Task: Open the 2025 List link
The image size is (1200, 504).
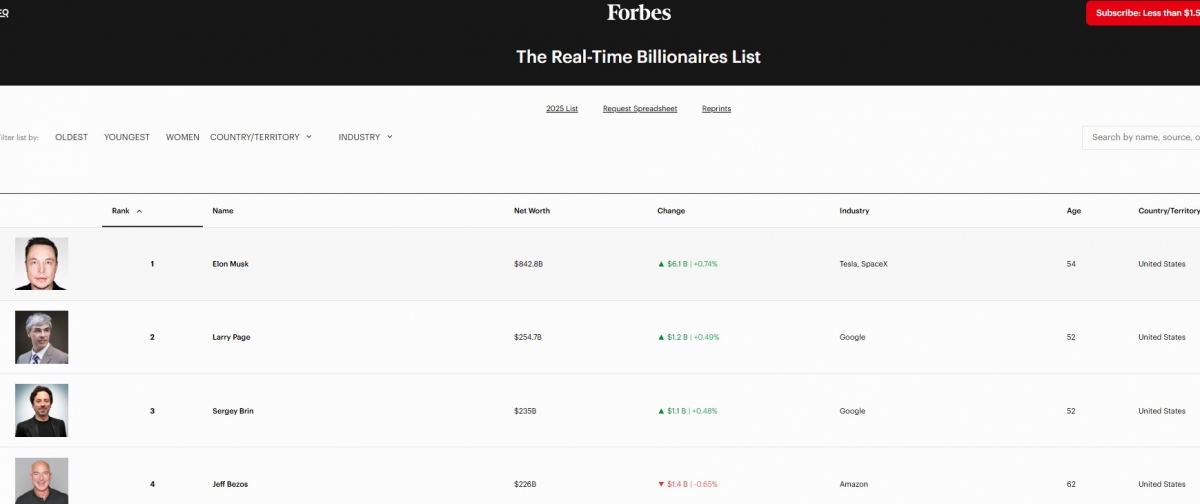Action: tap(562, 108)
